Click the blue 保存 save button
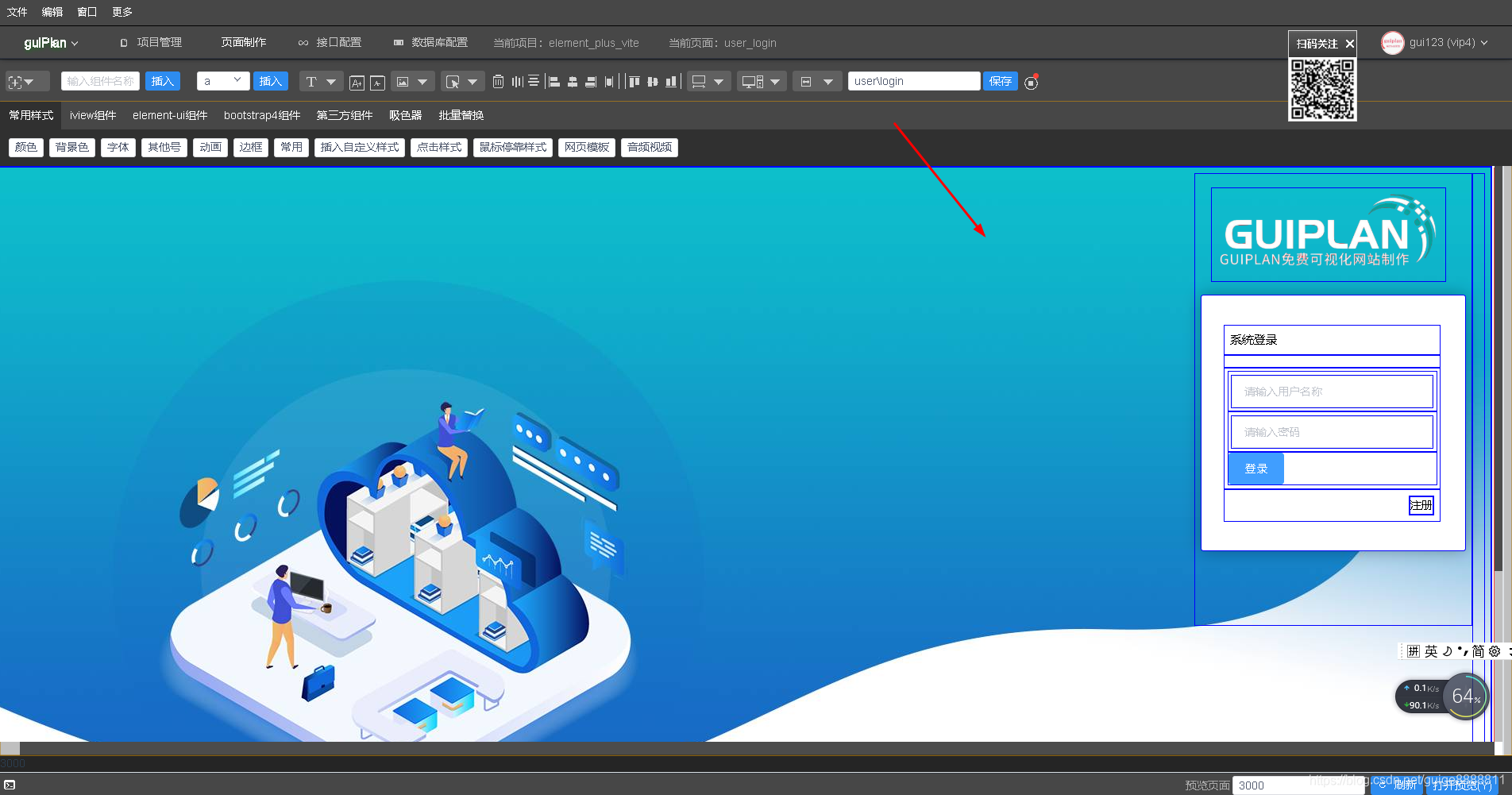 tap(1001, 81)
